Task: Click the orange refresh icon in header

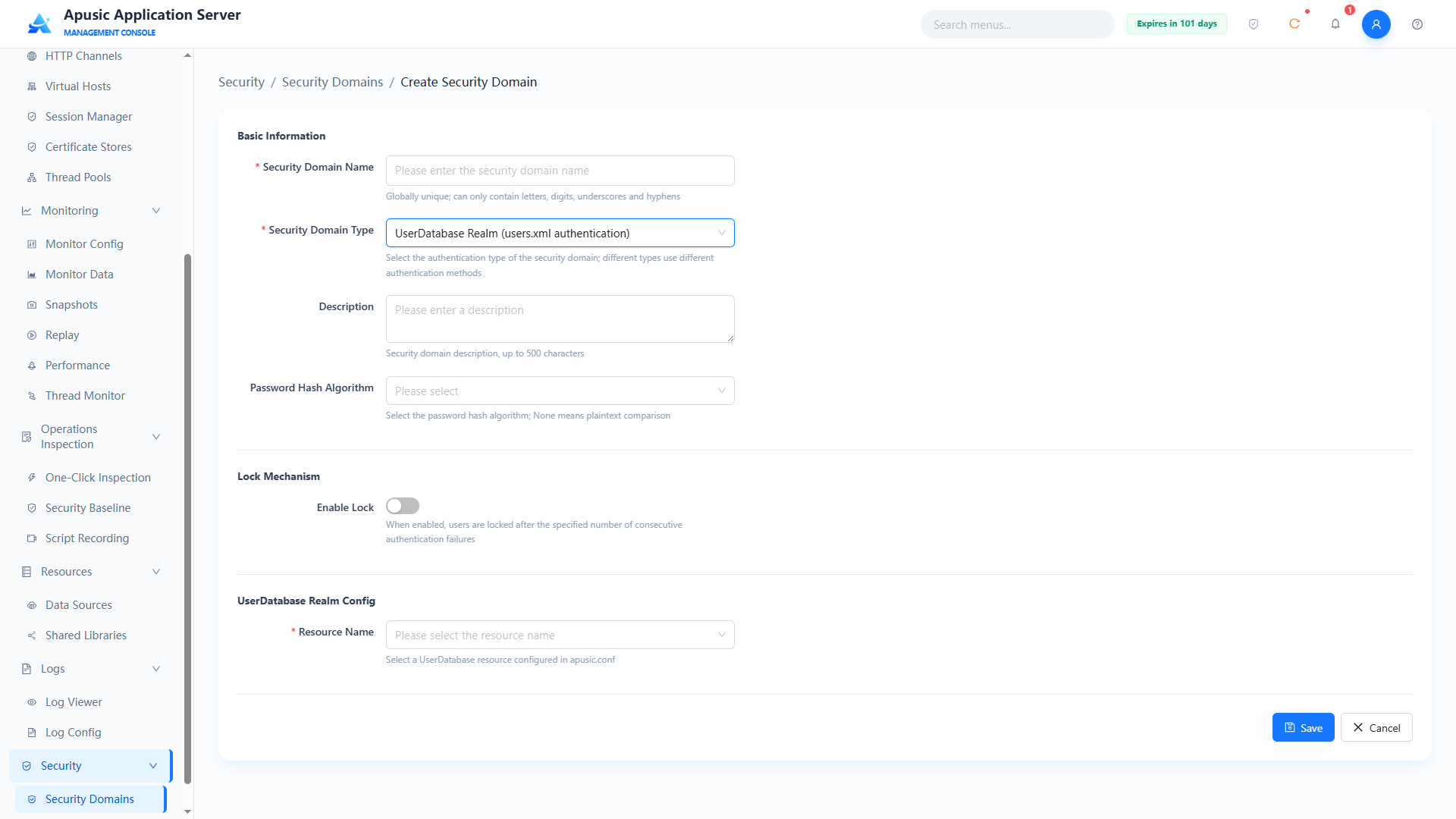Action: pyautogui.click(x=1294, y=24)
